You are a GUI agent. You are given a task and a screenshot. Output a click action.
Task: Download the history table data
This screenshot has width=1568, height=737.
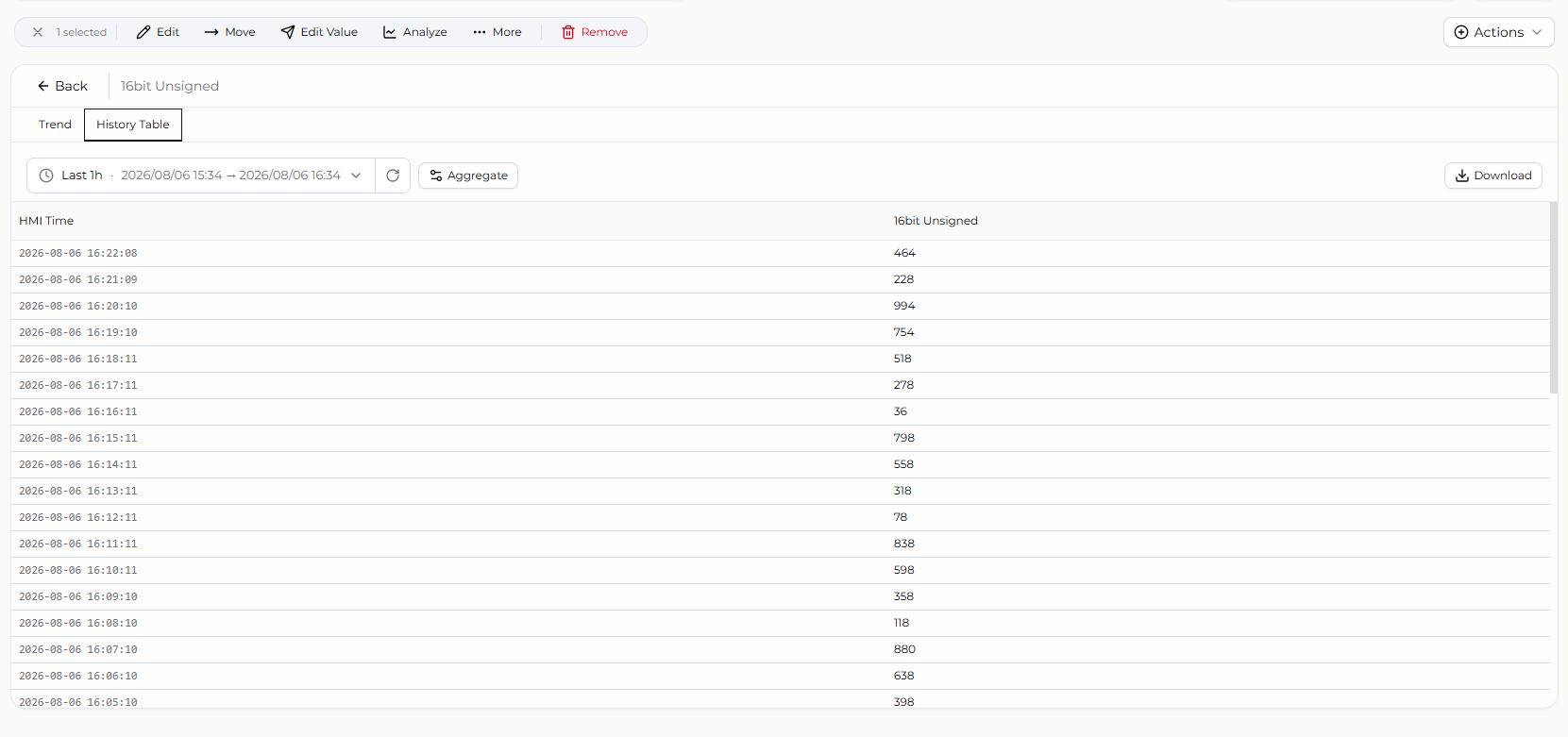(1493, 176)
